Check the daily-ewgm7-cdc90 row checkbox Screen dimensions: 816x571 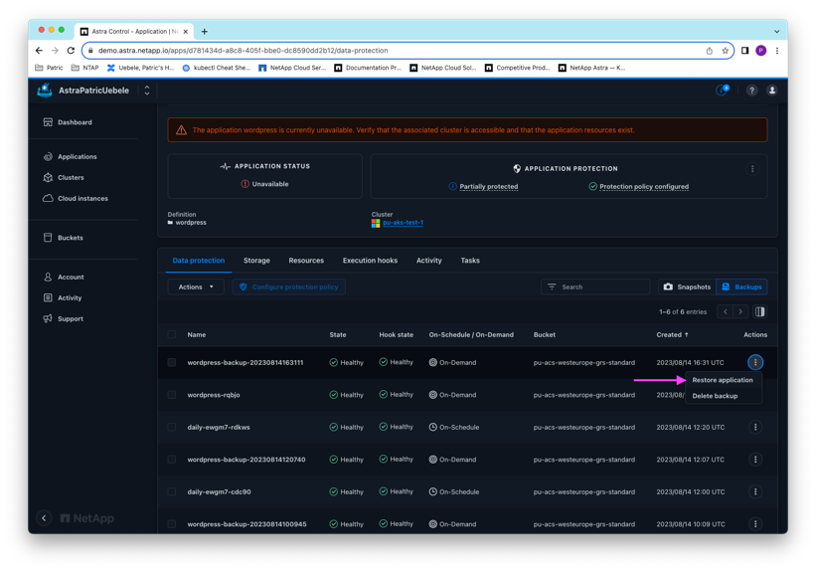(x=172, y=492)
